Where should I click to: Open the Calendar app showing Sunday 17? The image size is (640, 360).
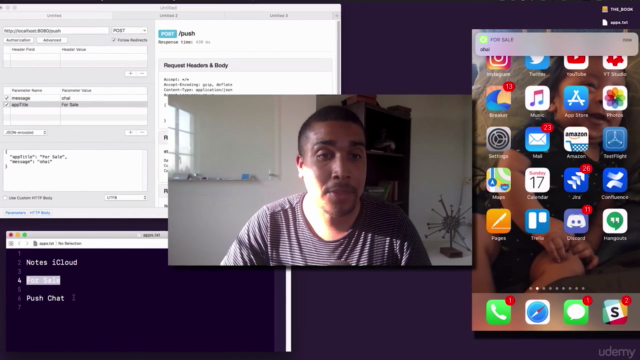tap(537, 180)
